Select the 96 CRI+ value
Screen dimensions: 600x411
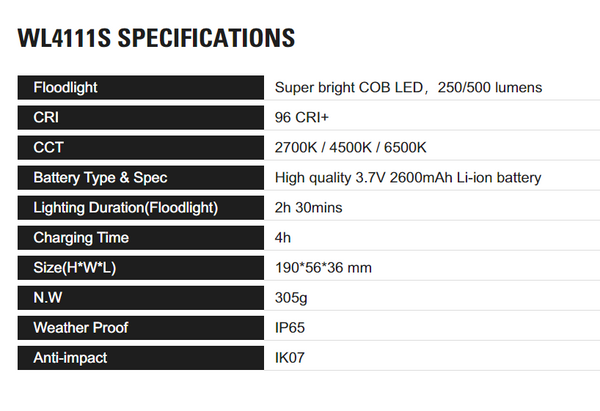tap(302, 117)
